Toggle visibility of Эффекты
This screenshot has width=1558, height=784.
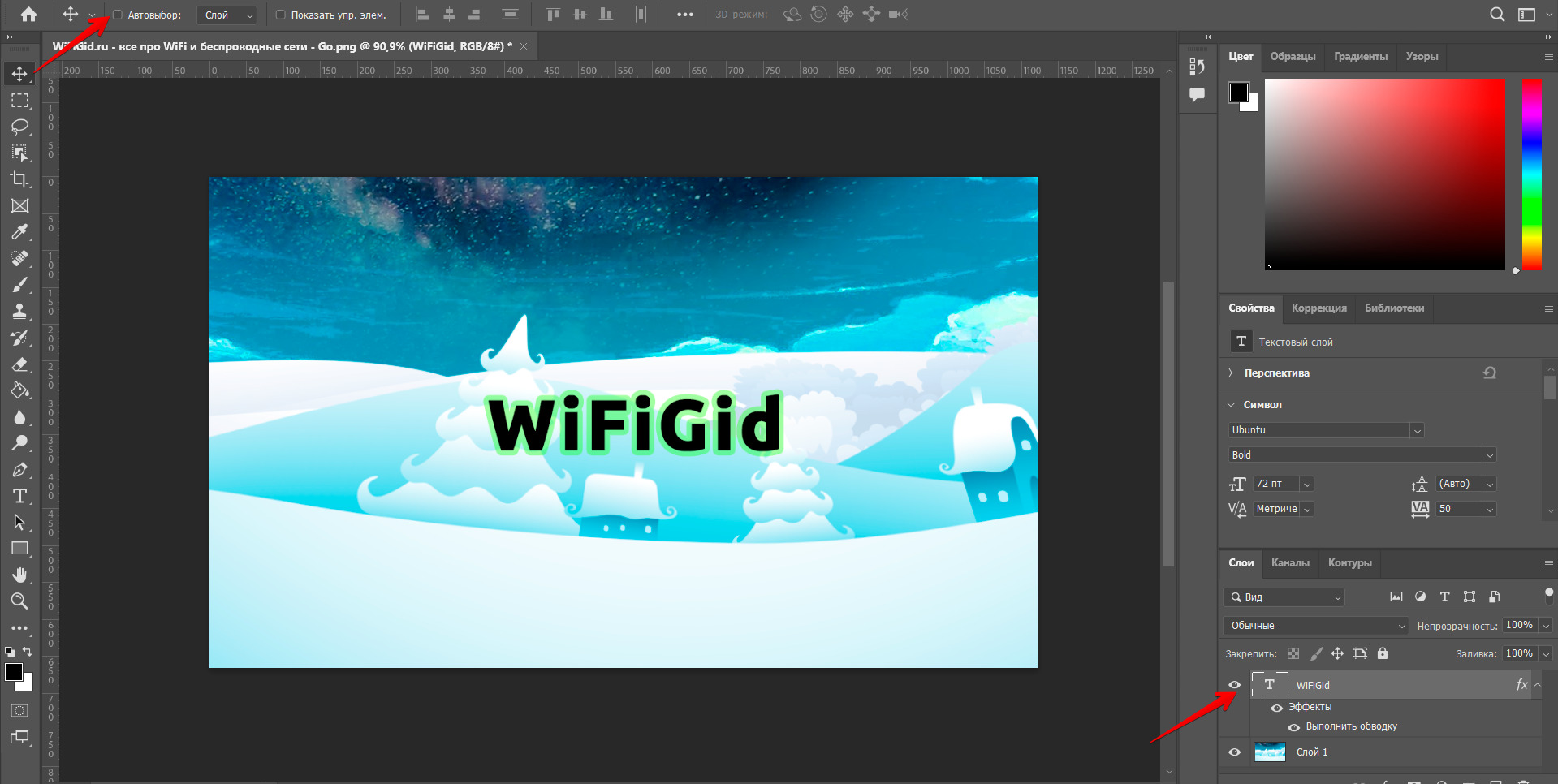tap(1277, 708)
